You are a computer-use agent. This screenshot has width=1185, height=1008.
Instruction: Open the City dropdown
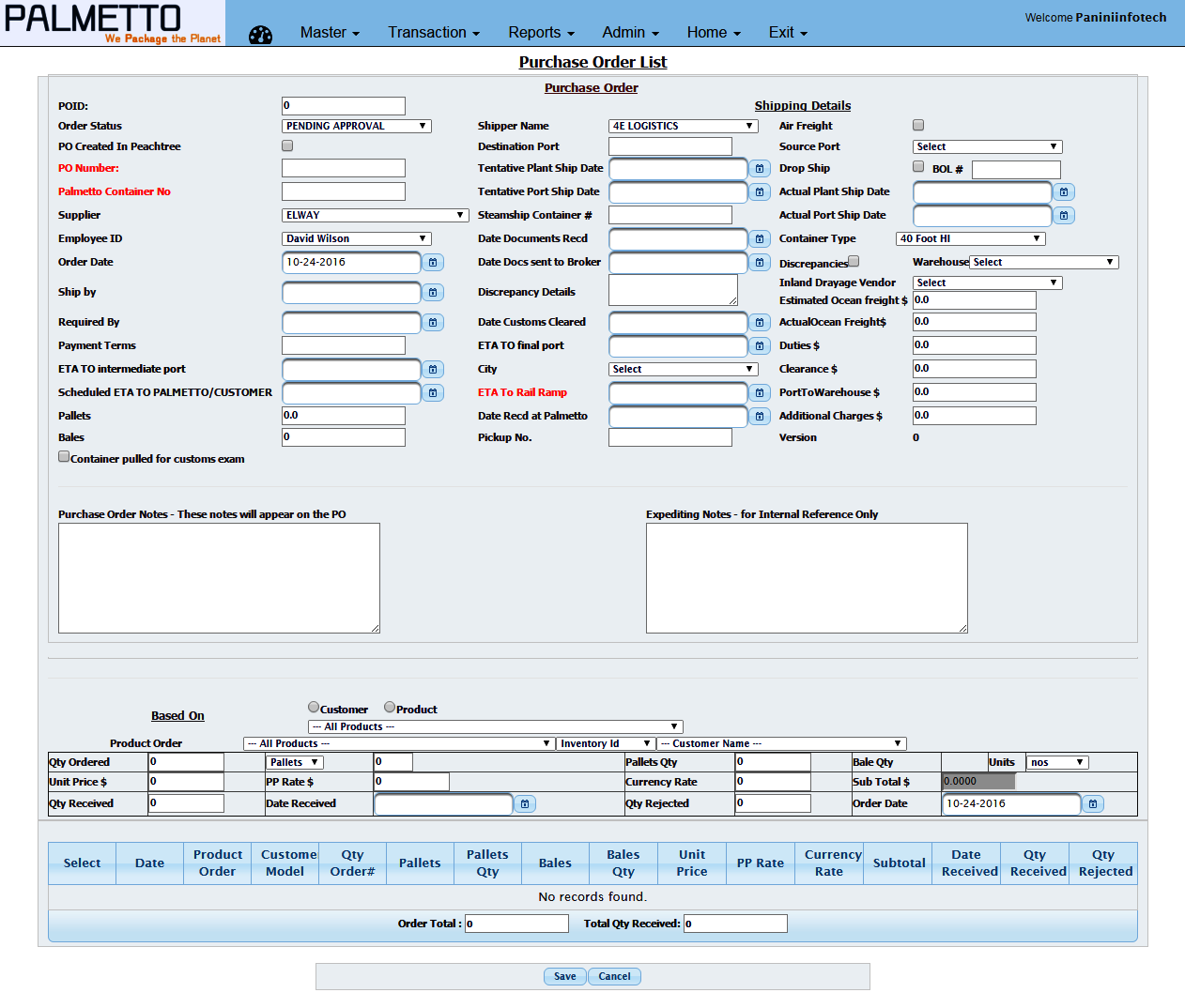684,369
